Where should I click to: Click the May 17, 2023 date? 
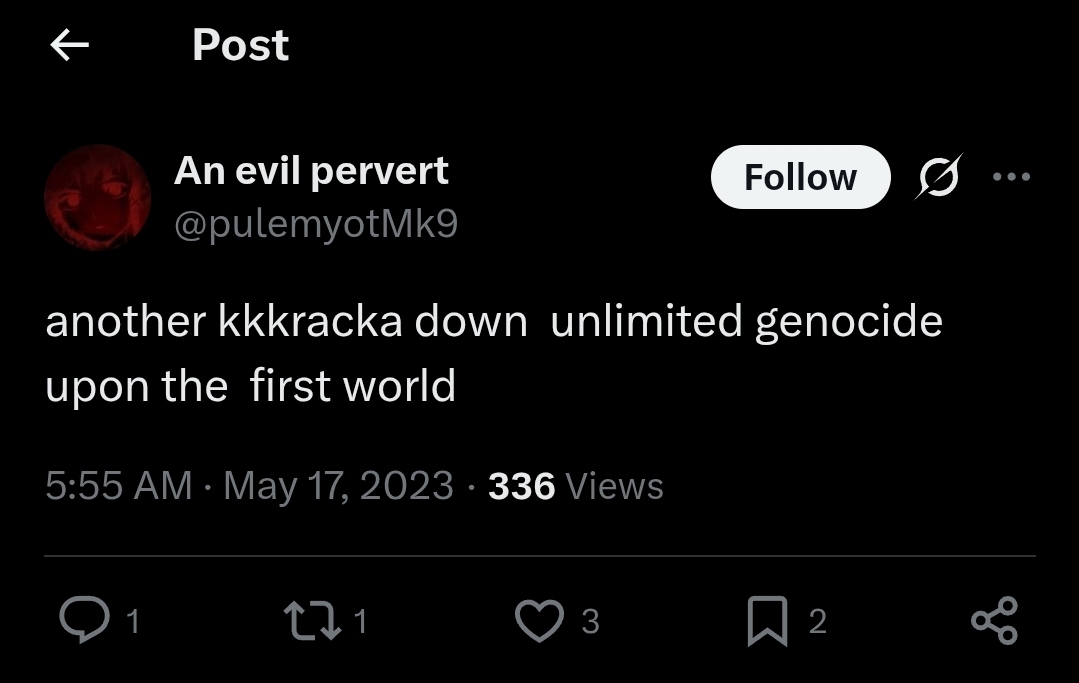coord(338,486)
